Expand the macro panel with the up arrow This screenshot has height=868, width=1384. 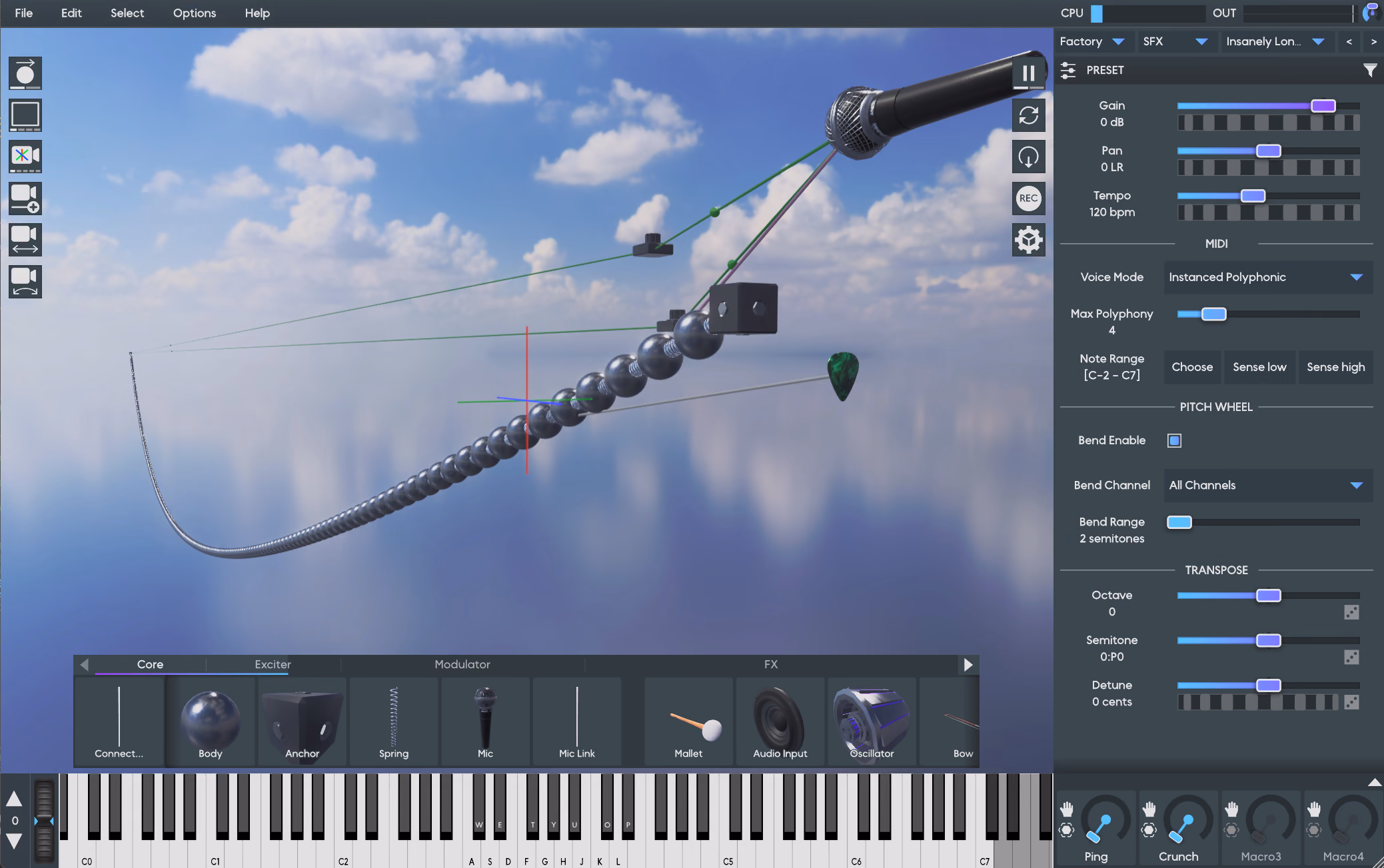[1374, 783]
